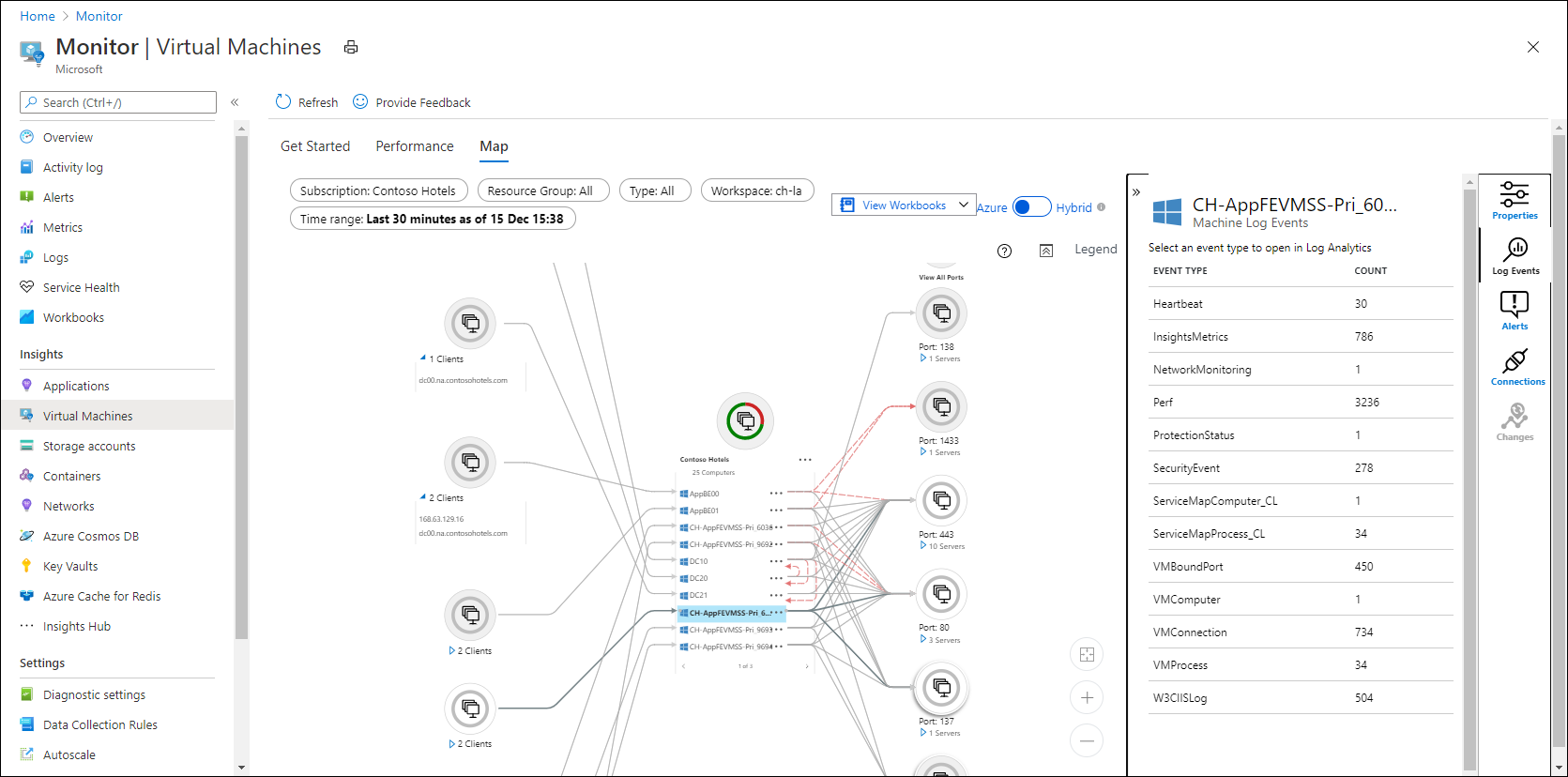1568x777 pixels.
Task: Fit the map to screen
Action: point(1087,654)
